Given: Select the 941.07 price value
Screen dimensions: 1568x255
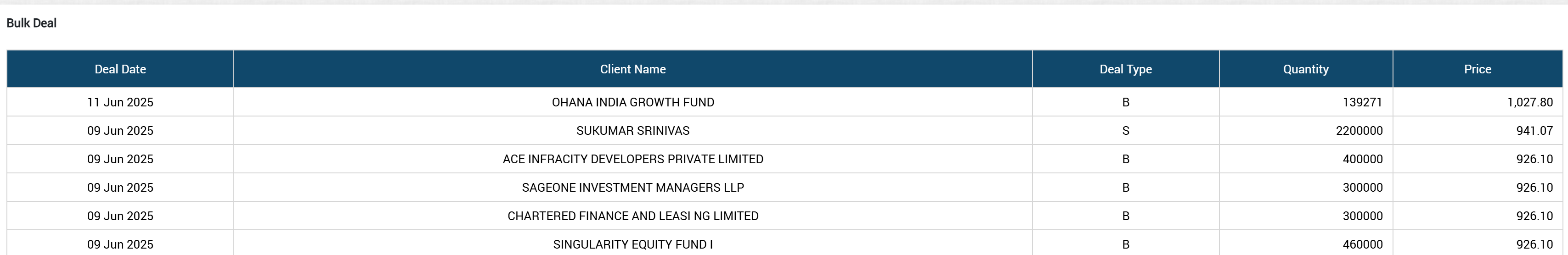Looking at the screenshot, I should (1534, 131).
